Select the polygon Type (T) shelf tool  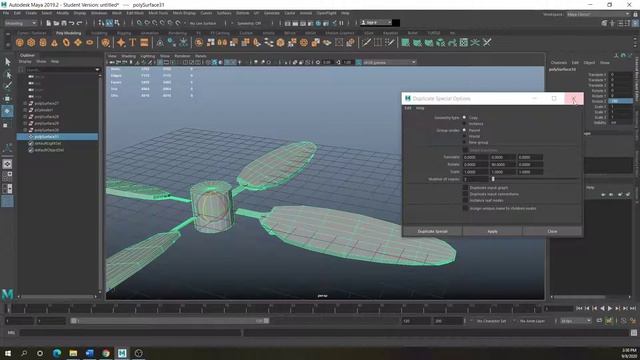pyautogui.click(x=133, y=42)
